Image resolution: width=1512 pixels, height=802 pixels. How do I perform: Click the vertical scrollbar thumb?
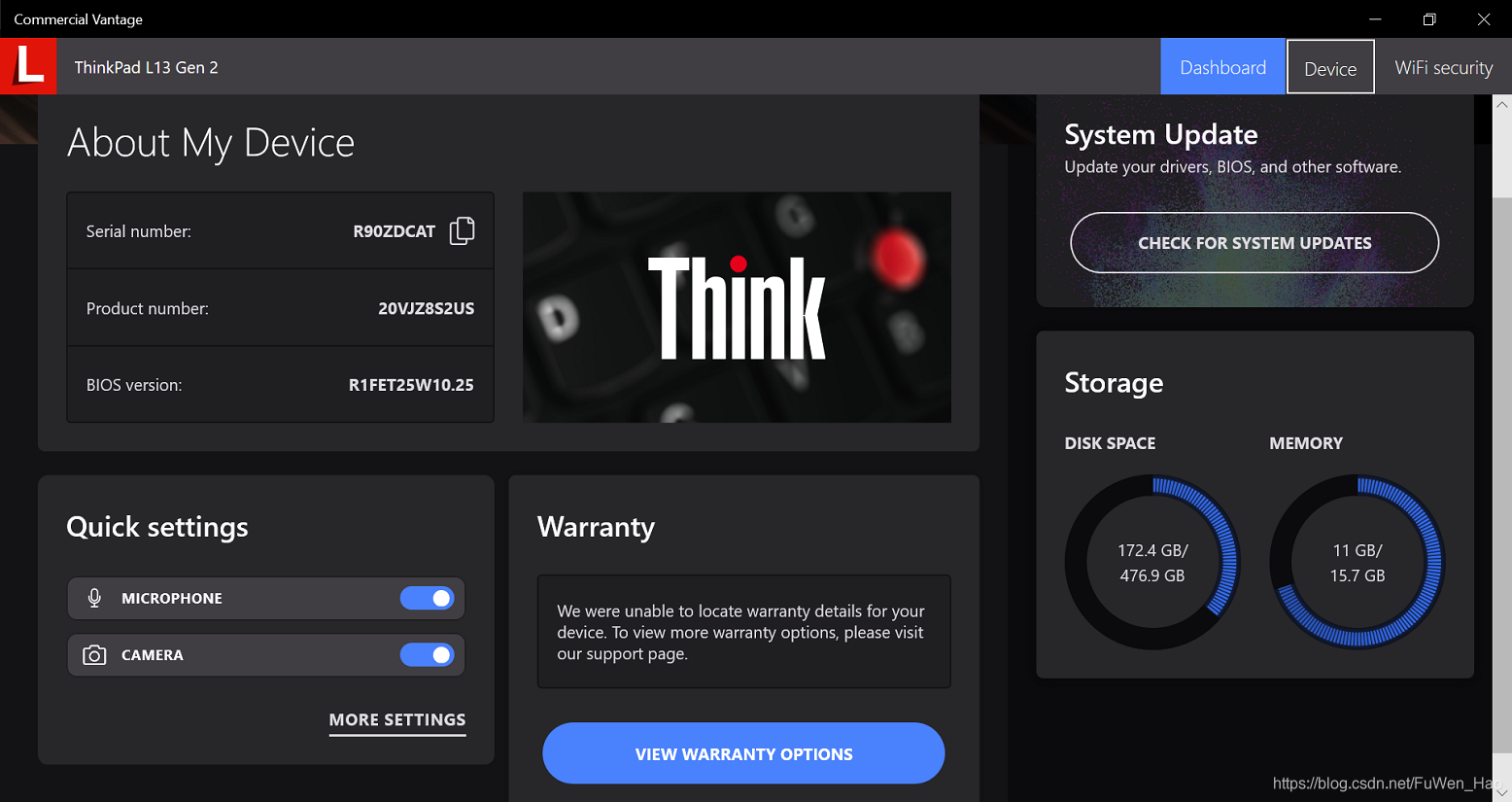coord(1502,474)
